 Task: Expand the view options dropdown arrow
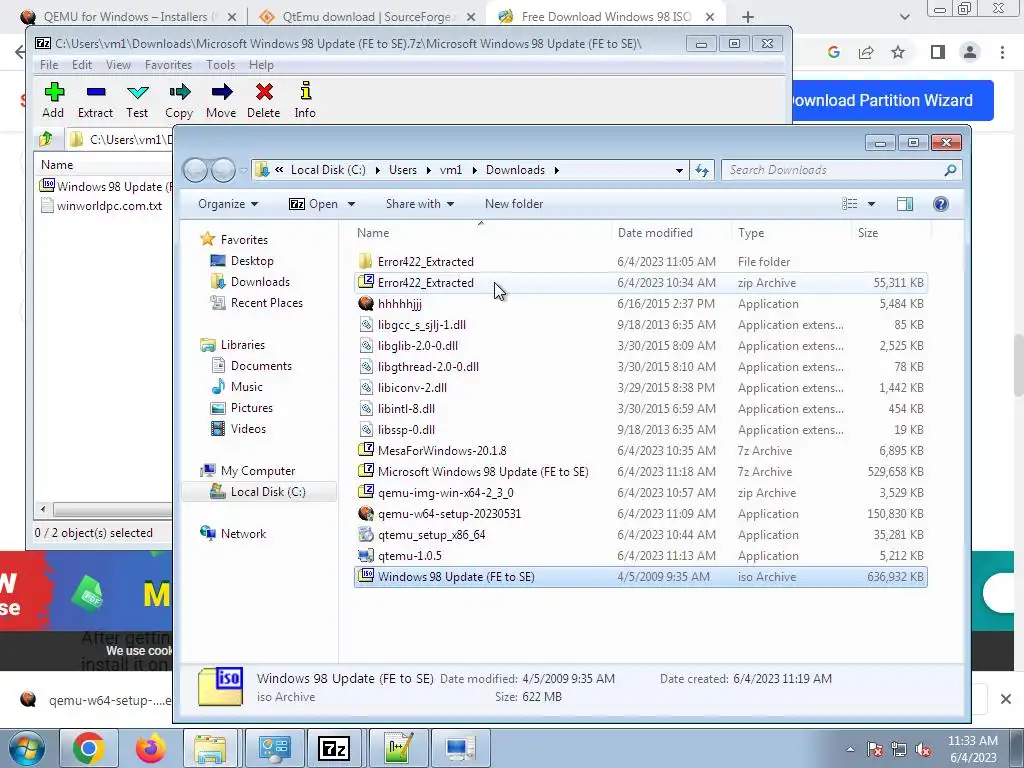point(871,204)
